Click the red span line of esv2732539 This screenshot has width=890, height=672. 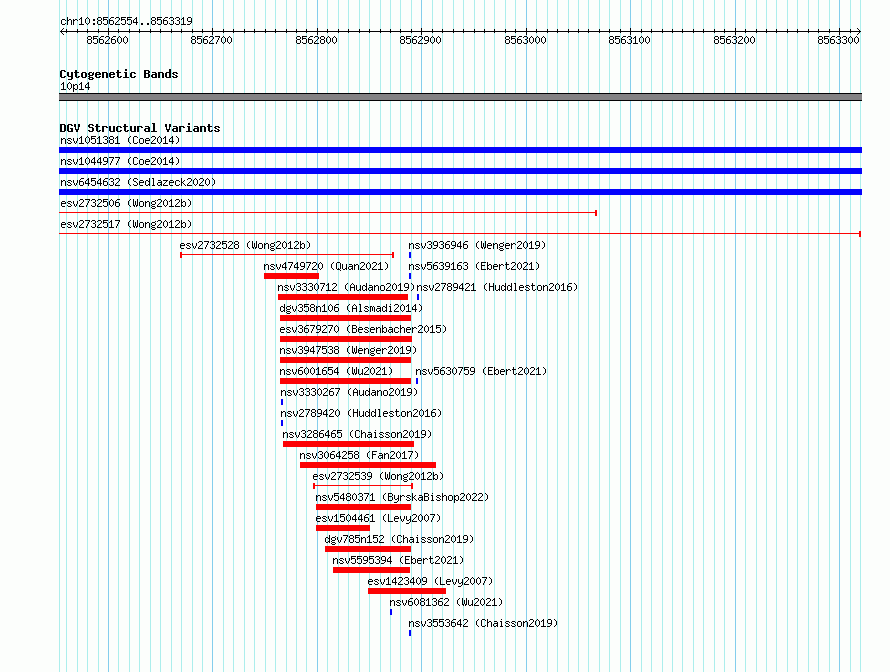(x=363, y=486)
